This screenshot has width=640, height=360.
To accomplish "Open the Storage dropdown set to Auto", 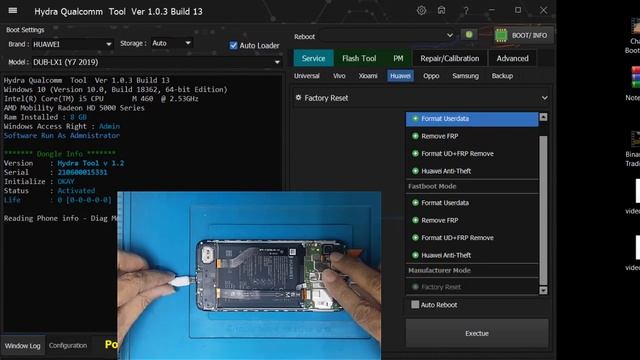I will click(171, 43).
